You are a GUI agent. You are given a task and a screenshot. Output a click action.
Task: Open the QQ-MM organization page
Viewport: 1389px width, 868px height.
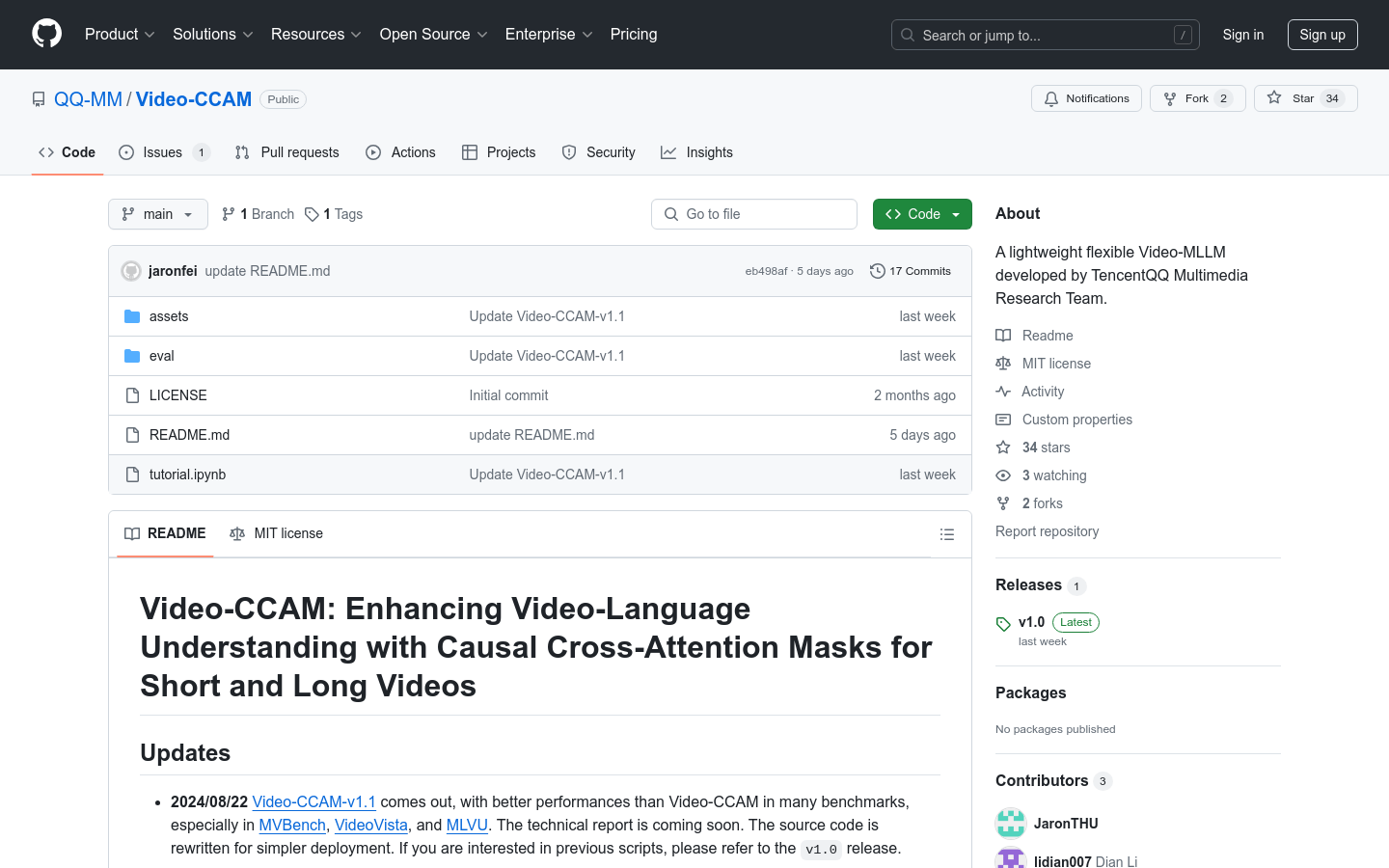click(88, 99)
